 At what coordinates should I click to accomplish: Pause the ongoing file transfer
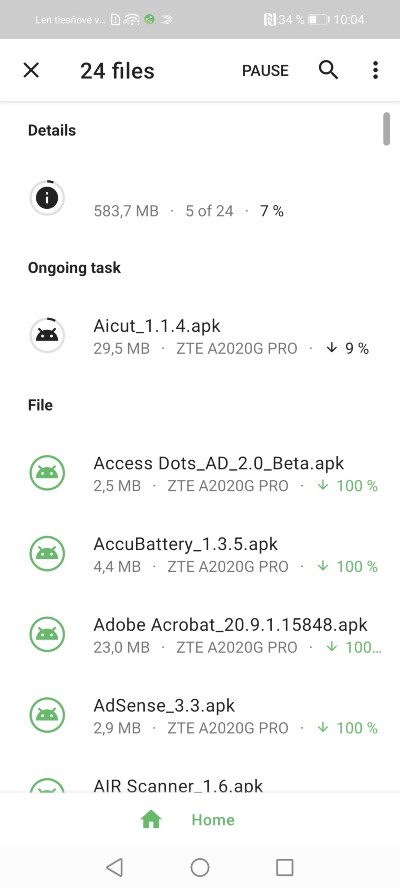click(265, 70)
